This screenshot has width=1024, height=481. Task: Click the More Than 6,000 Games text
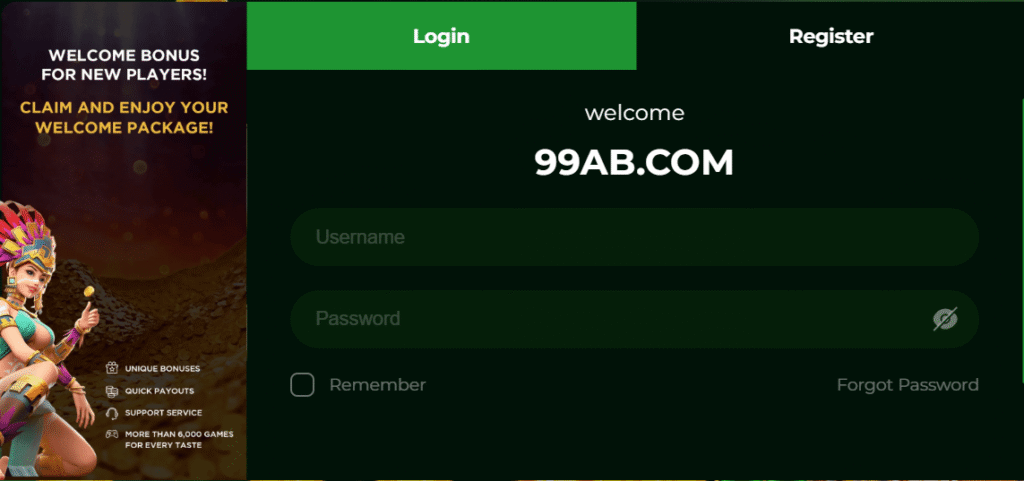tap(179, 439)
